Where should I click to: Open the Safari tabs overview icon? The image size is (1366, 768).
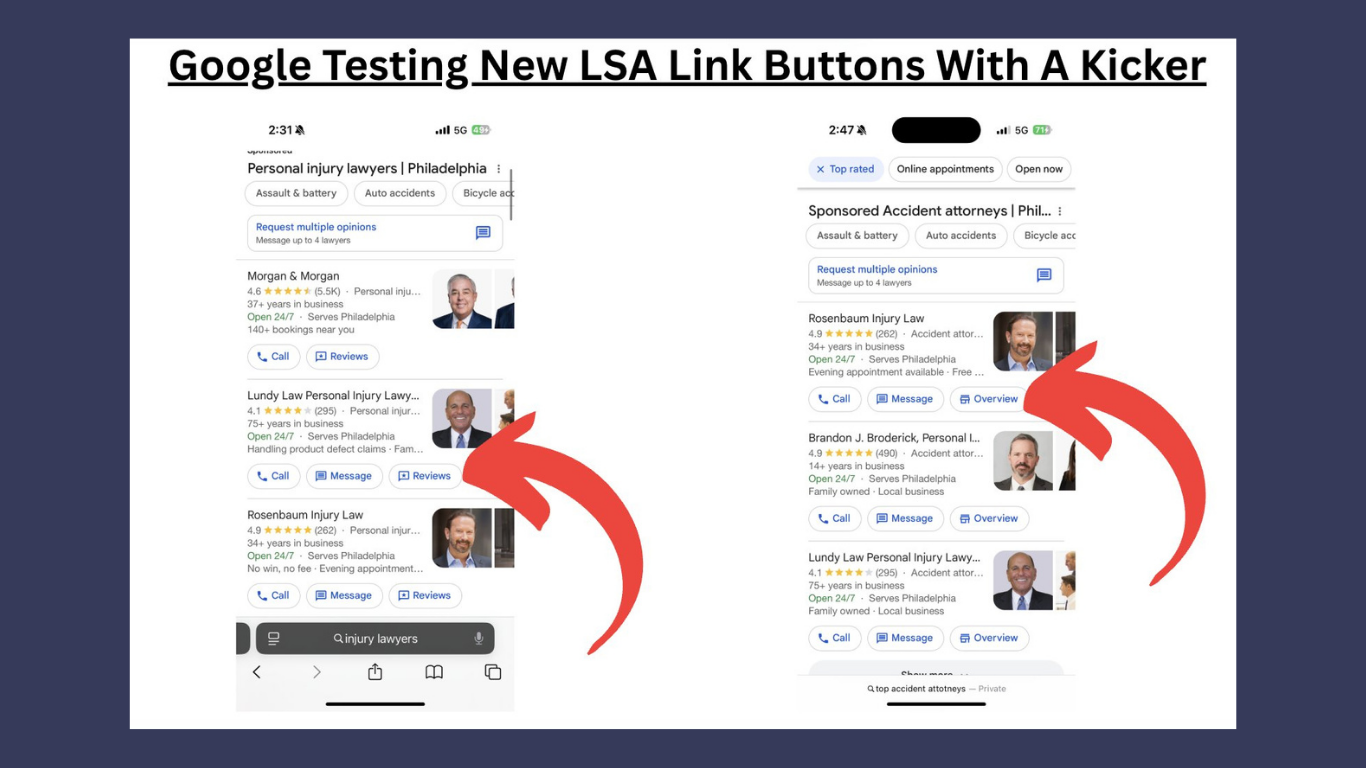(493, 672)
